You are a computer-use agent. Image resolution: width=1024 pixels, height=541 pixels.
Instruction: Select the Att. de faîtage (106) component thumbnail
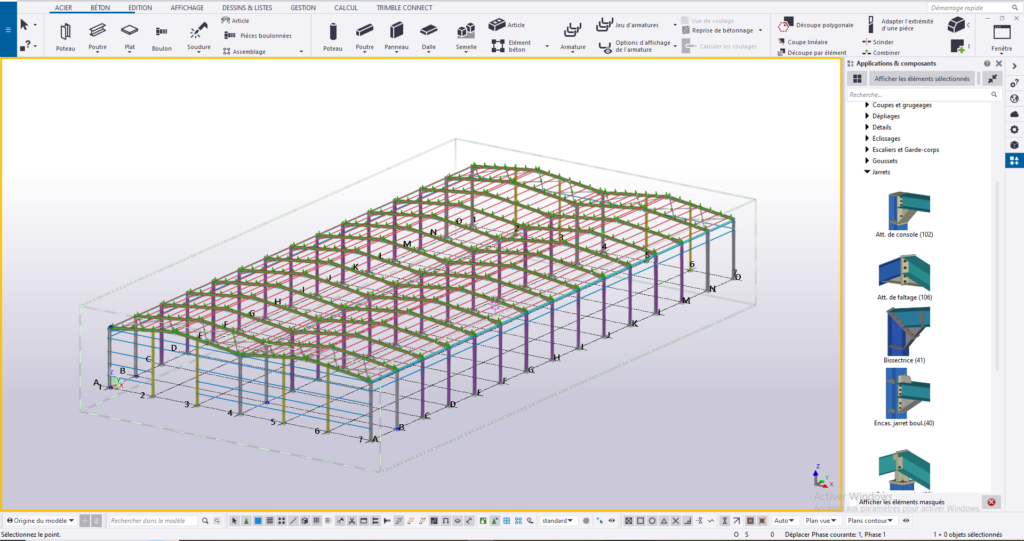pos(904,276)
